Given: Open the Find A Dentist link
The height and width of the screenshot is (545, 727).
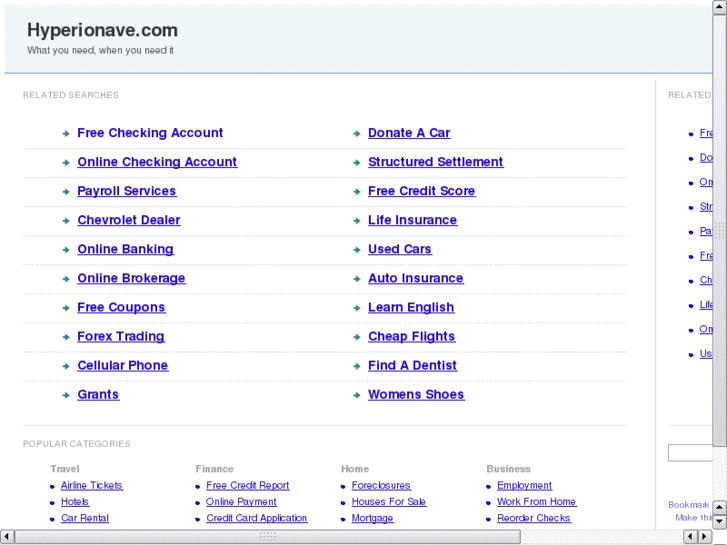Looking at the screenshot, I should (x=413, y=365).
